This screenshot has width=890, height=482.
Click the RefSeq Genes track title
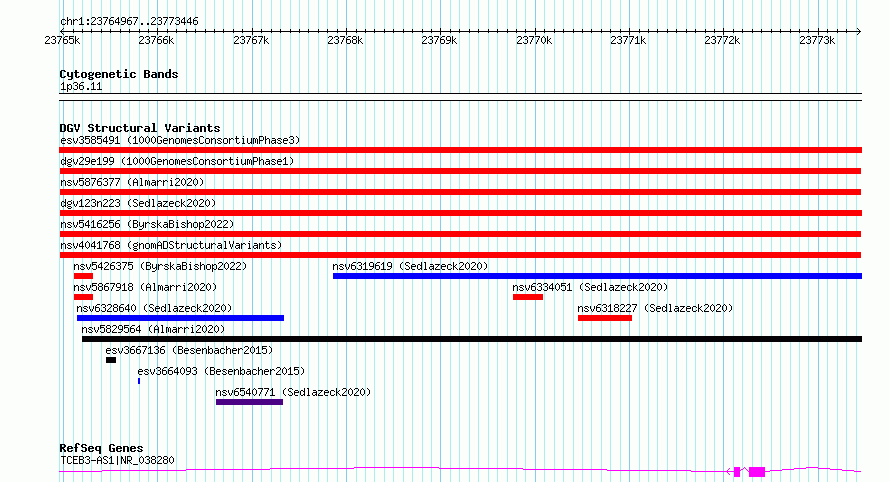(x=101, y=448)
